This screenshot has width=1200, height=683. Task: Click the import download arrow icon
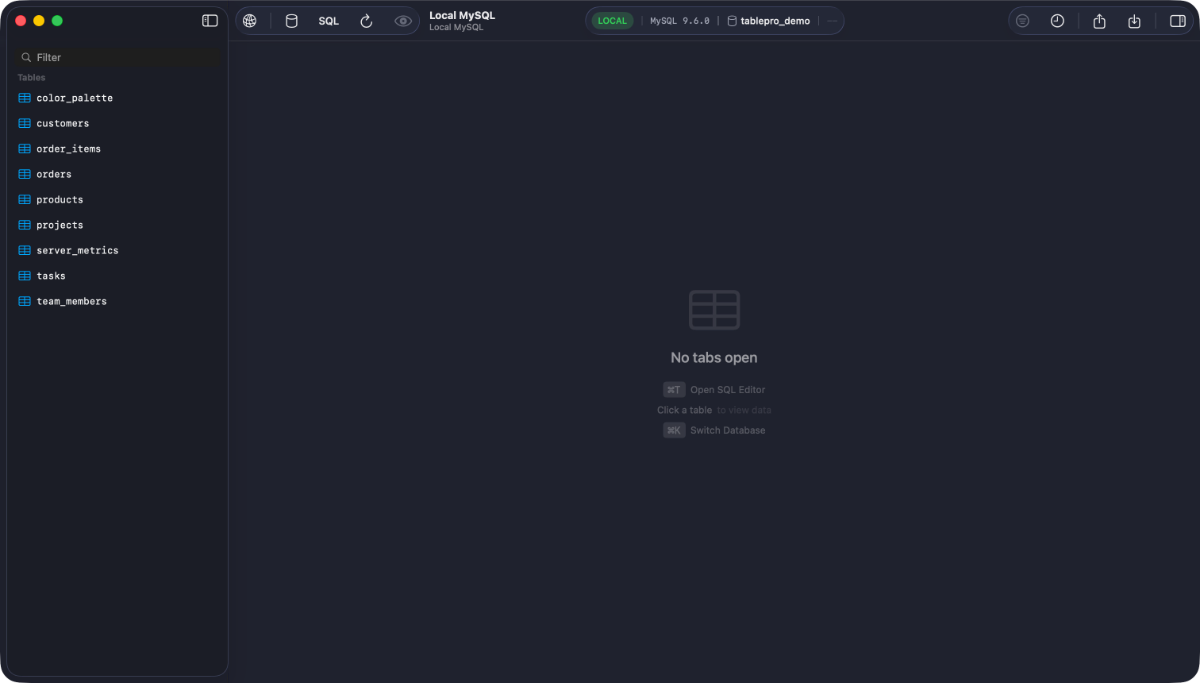coord(1134,21)
